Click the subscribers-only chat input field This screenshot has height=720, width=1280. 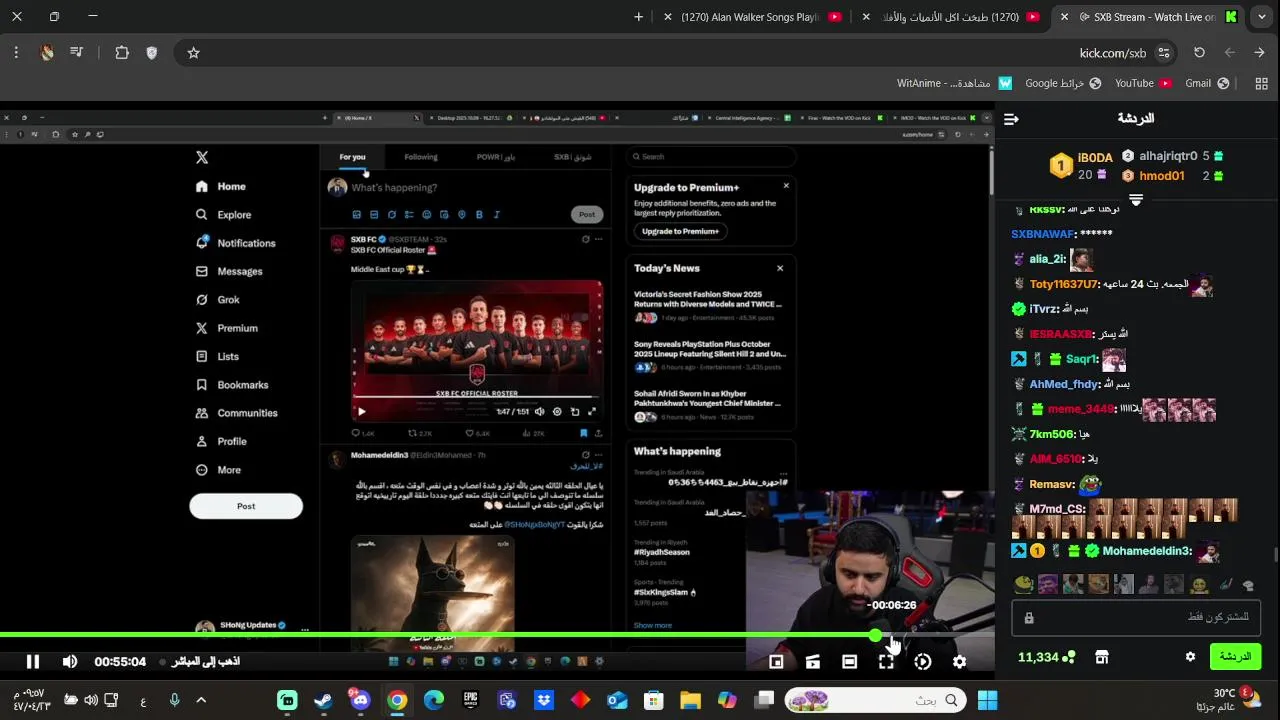click(x=1137, y=617)
